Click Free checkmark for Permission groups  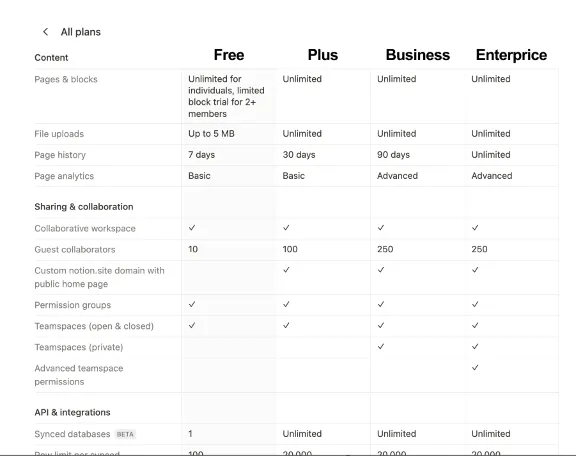tap(192, 304)
